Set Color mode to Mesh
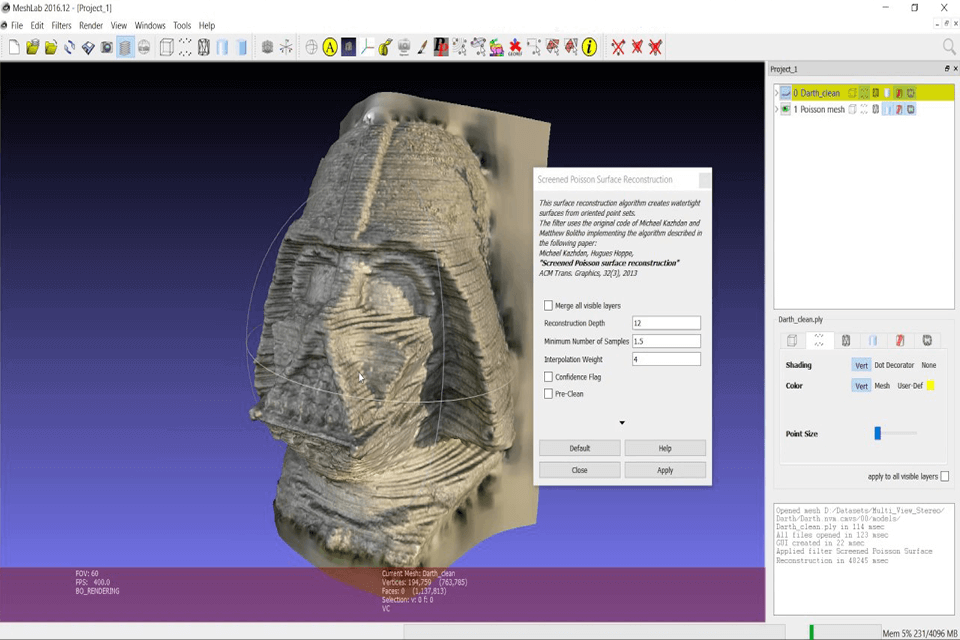The image size is (960, 640). pyautogui.click(x=882, y=385)
